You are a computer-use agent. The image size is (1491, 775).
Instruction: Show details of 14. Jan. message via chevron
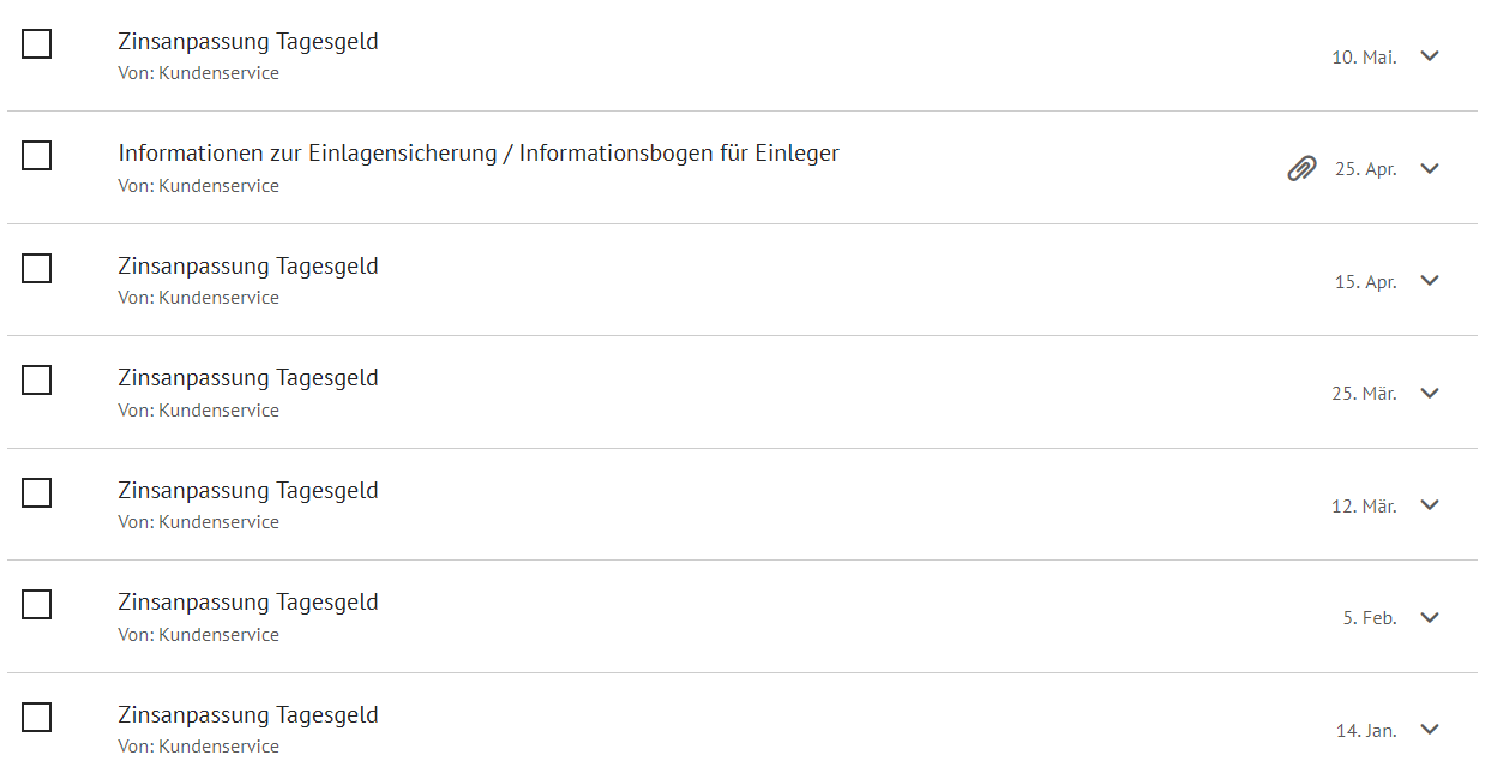[x=1430, y=729]
